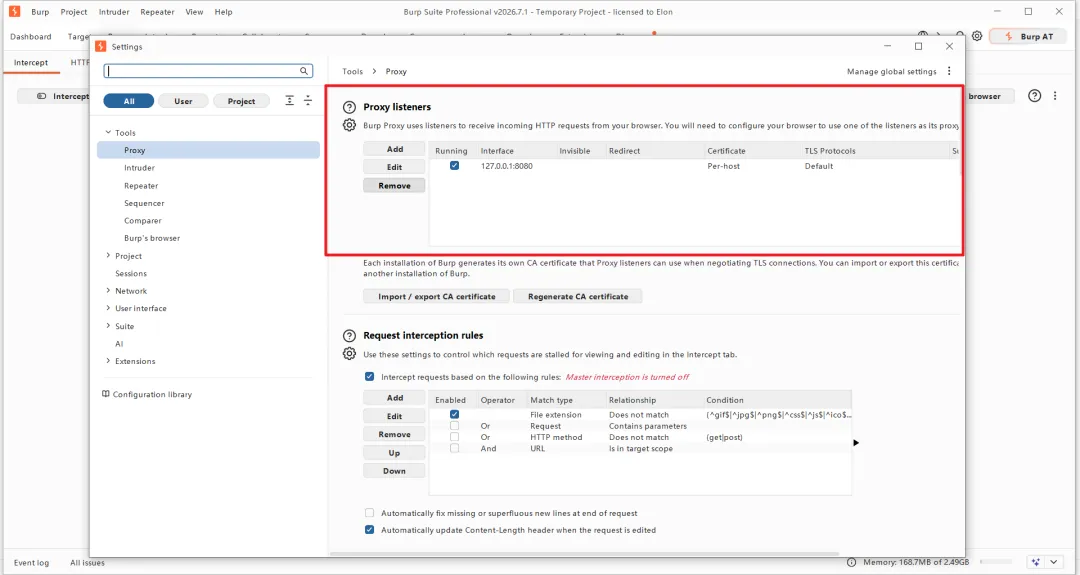Toggle Running checkbox for 127.0.0.1:8080 listener

[455, 165]
